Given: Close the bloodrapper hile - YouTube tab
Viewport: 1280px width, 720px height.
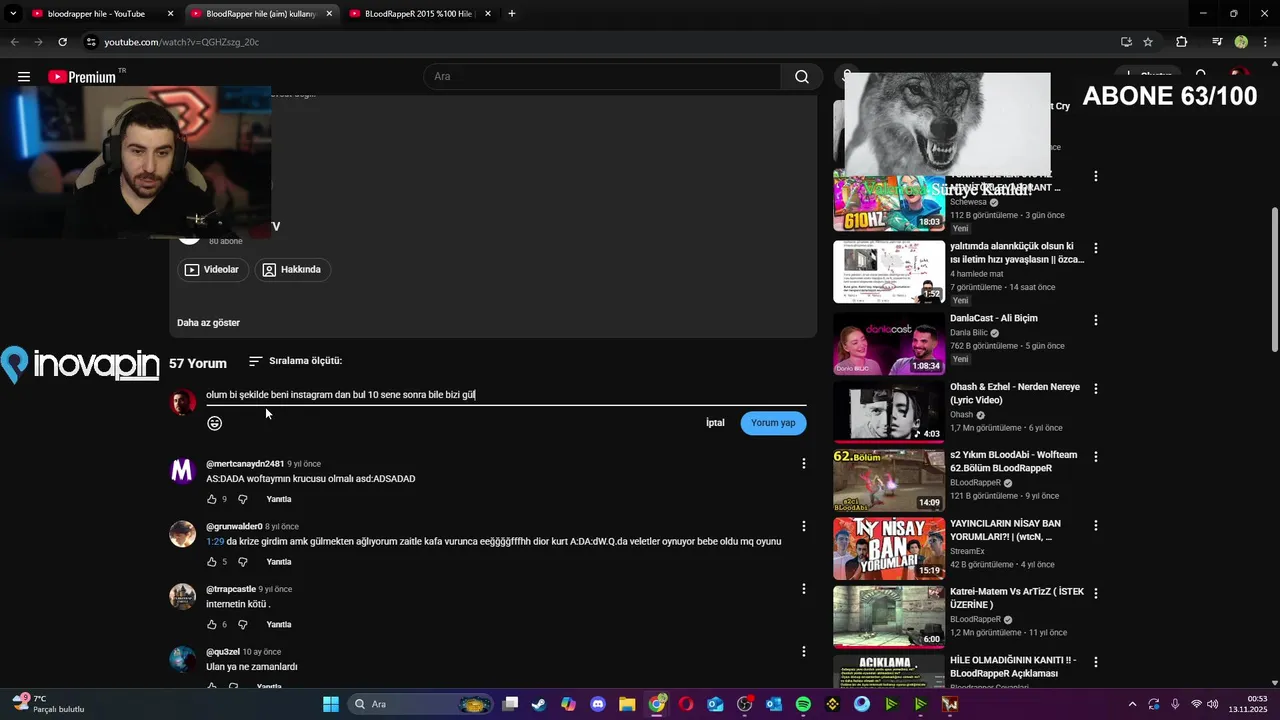Looking at the screenshot, I should (x=170, y=14).
